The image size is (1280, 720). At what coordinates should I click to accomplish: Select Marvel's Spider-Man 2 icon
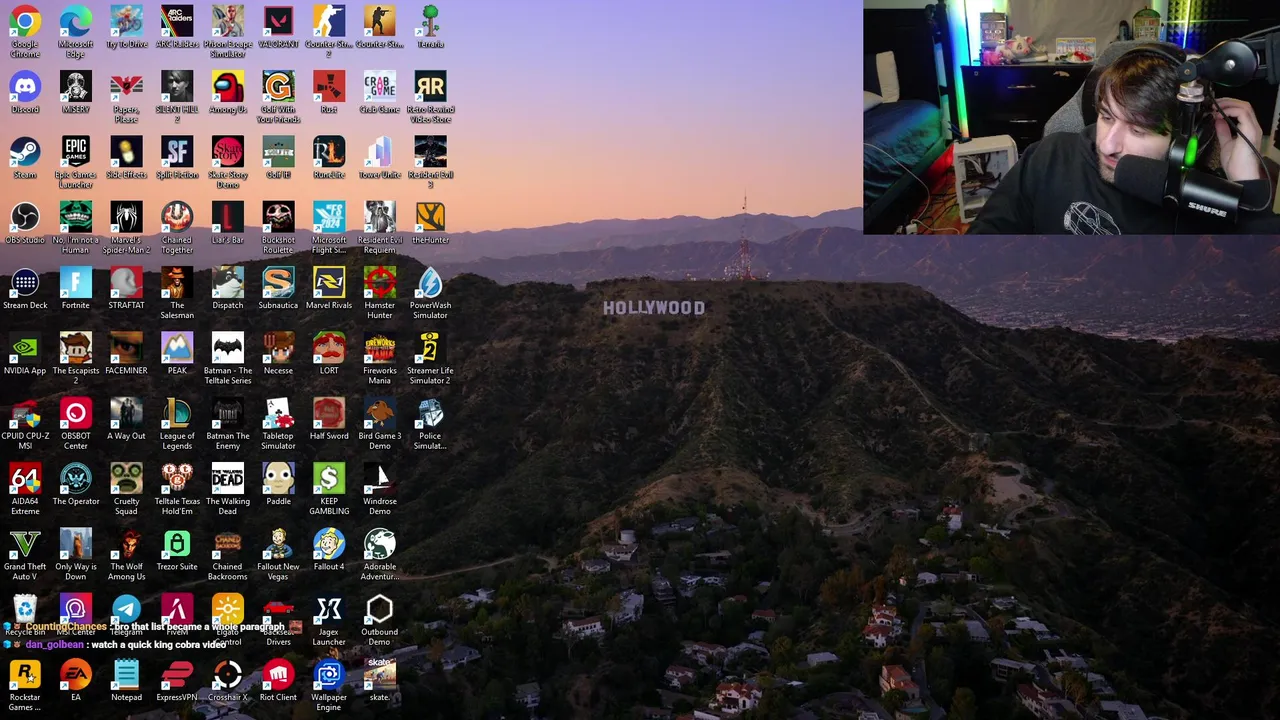(126, 217)
